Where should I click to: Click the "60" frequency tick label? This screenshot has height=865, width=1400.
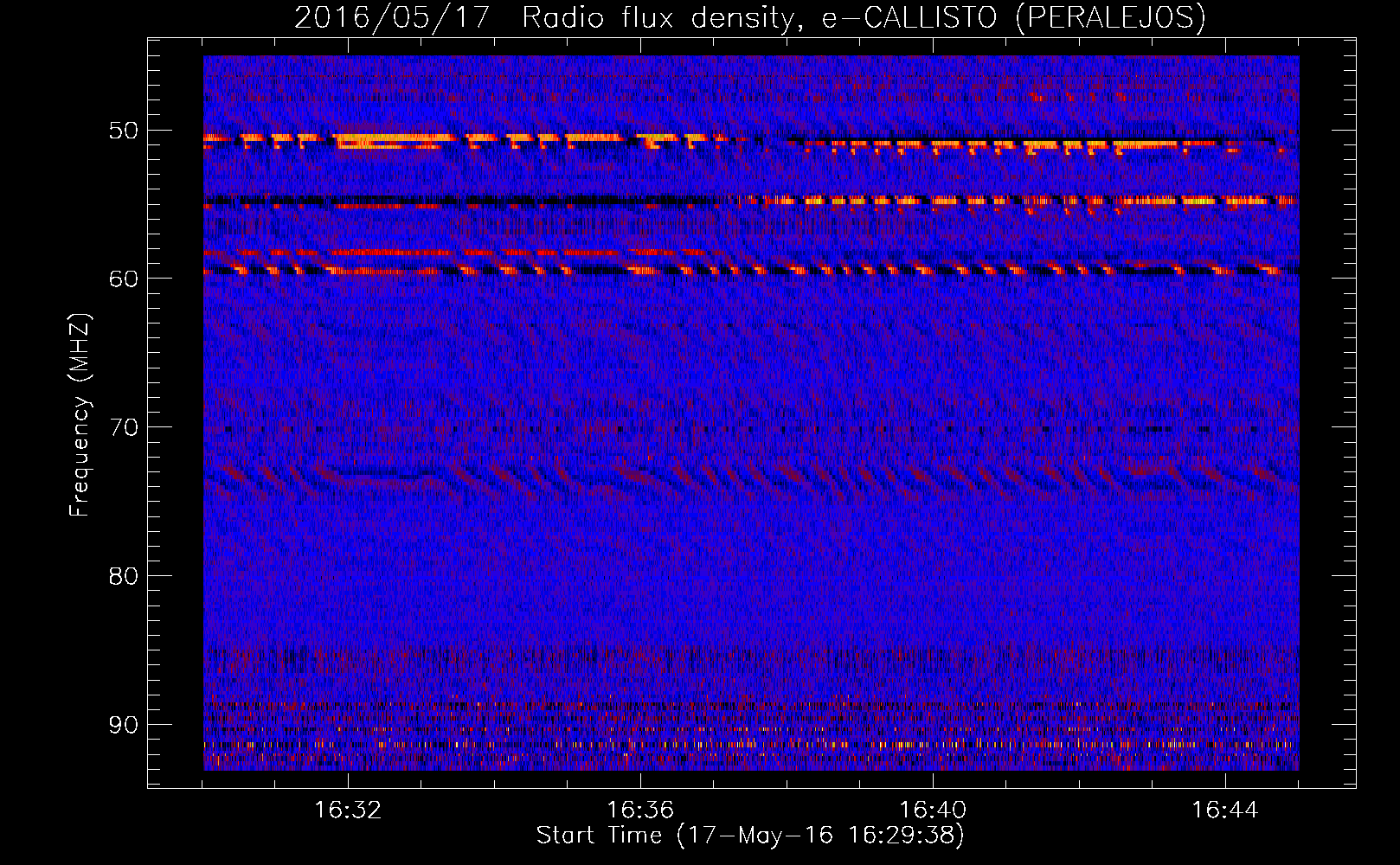click(124, 279)
